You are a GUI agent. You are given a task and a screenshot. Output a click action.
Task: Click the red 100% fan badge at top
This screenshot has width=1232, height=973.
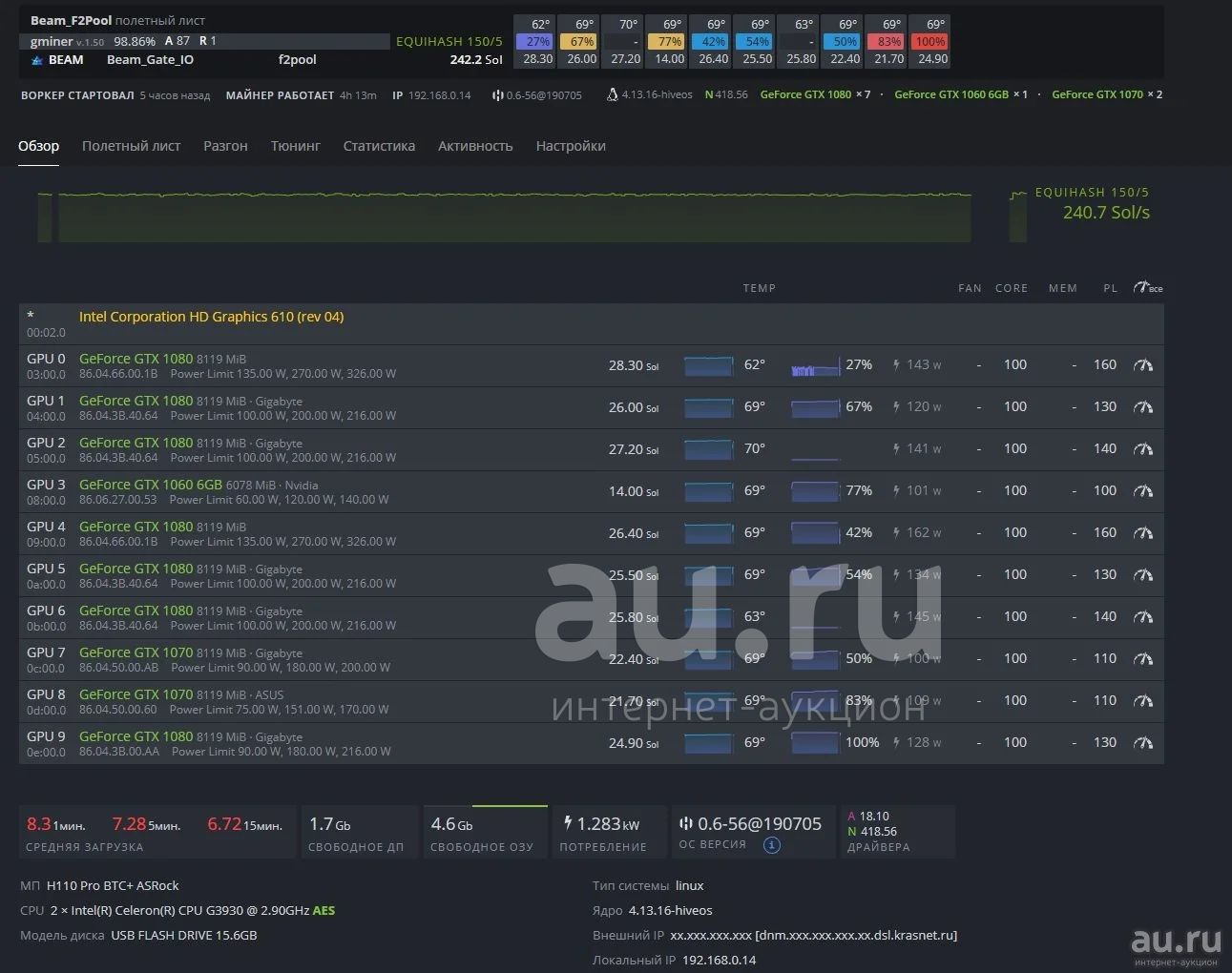pyautogui.click(x=929, y=41)
